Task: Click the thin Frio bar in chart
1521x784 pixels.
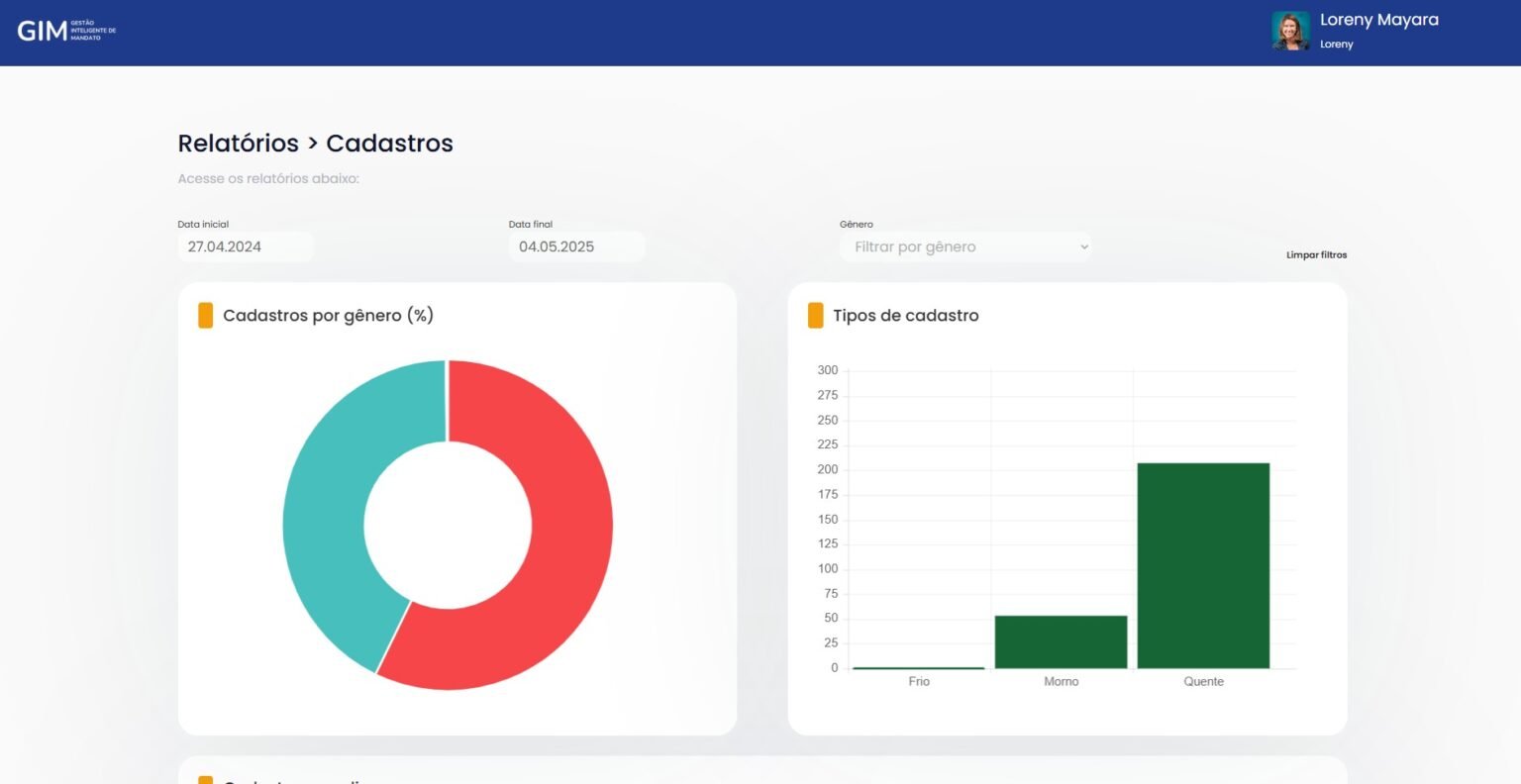Action: [x=918, y=668]
